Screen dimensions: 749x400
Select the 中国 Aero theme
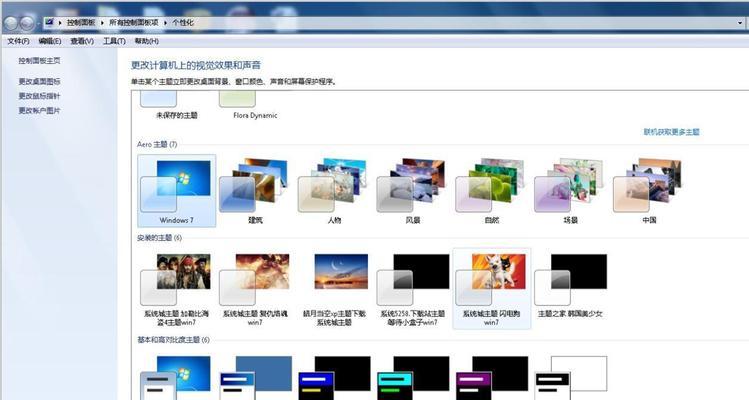[649, 191]
